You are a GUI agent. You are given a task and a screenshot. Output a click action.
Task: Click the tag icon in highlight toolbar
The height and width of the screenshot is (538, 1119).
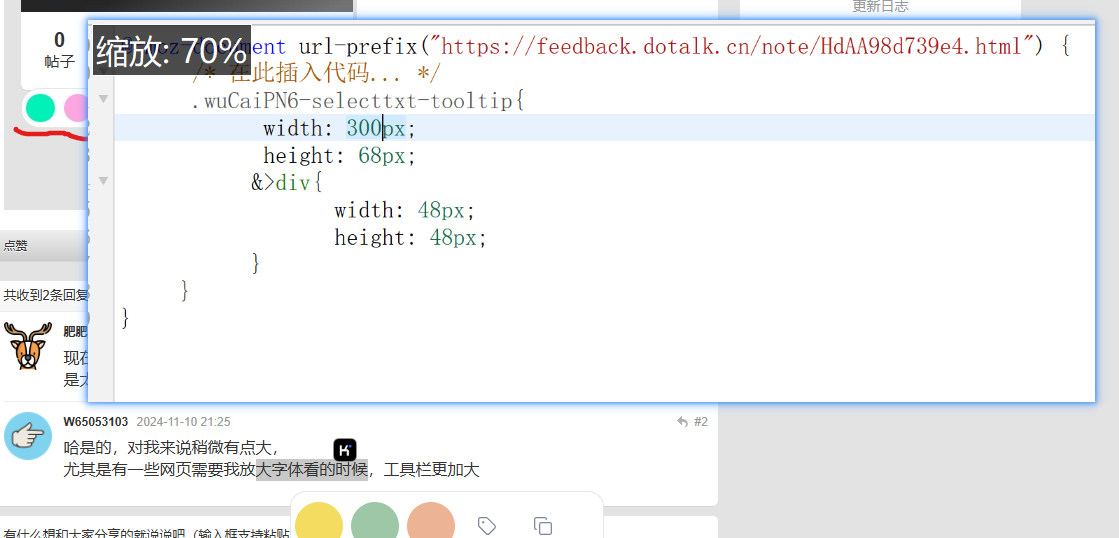tap(487, 527)
